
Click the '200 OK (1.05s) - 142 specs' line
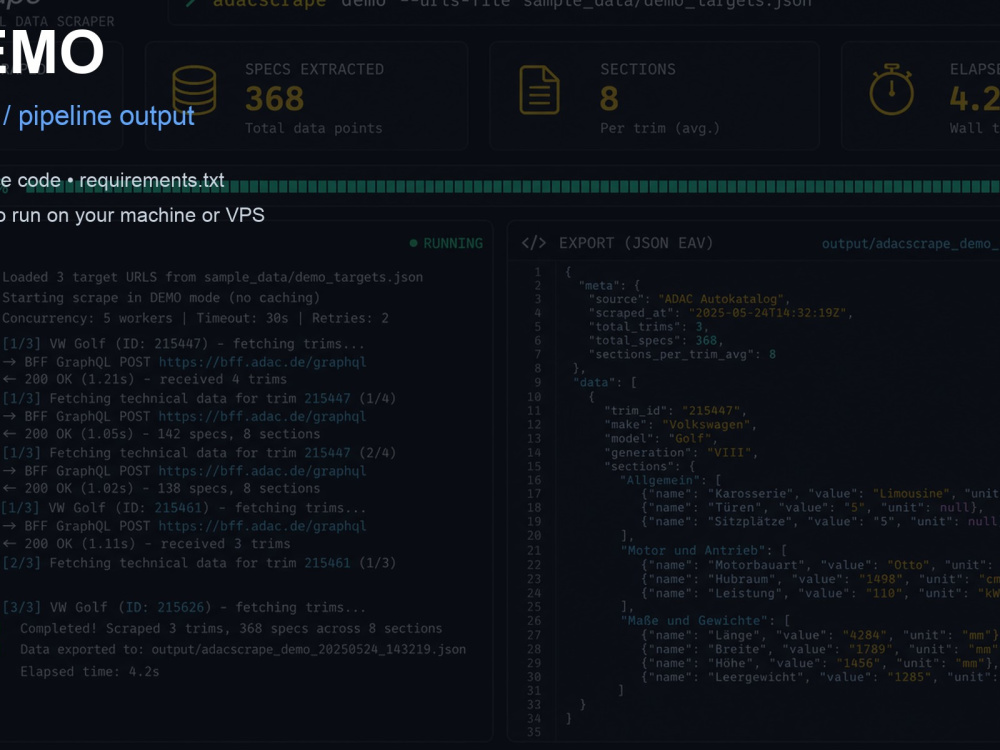click(161, 434)
